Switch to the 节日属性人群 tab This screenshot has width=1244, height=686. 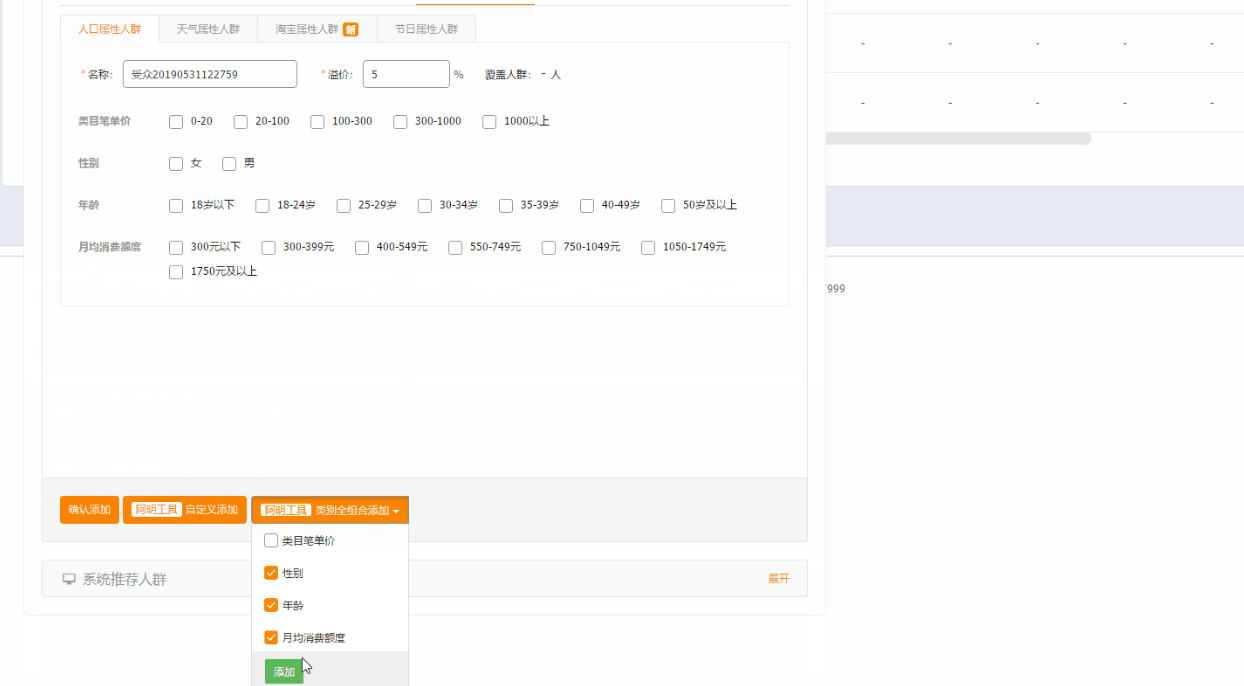pos(425,29)
